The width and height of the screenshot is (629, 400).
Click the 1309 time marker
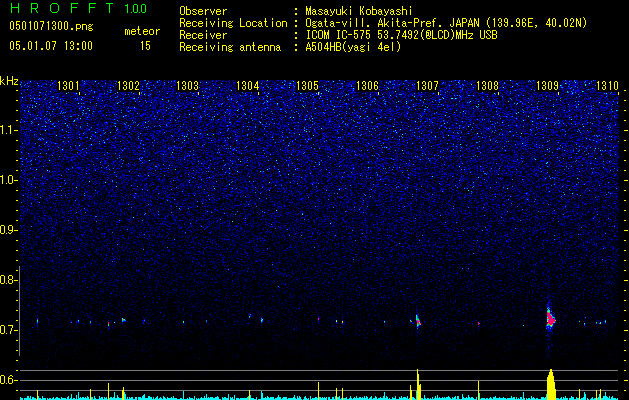[547, 86]
